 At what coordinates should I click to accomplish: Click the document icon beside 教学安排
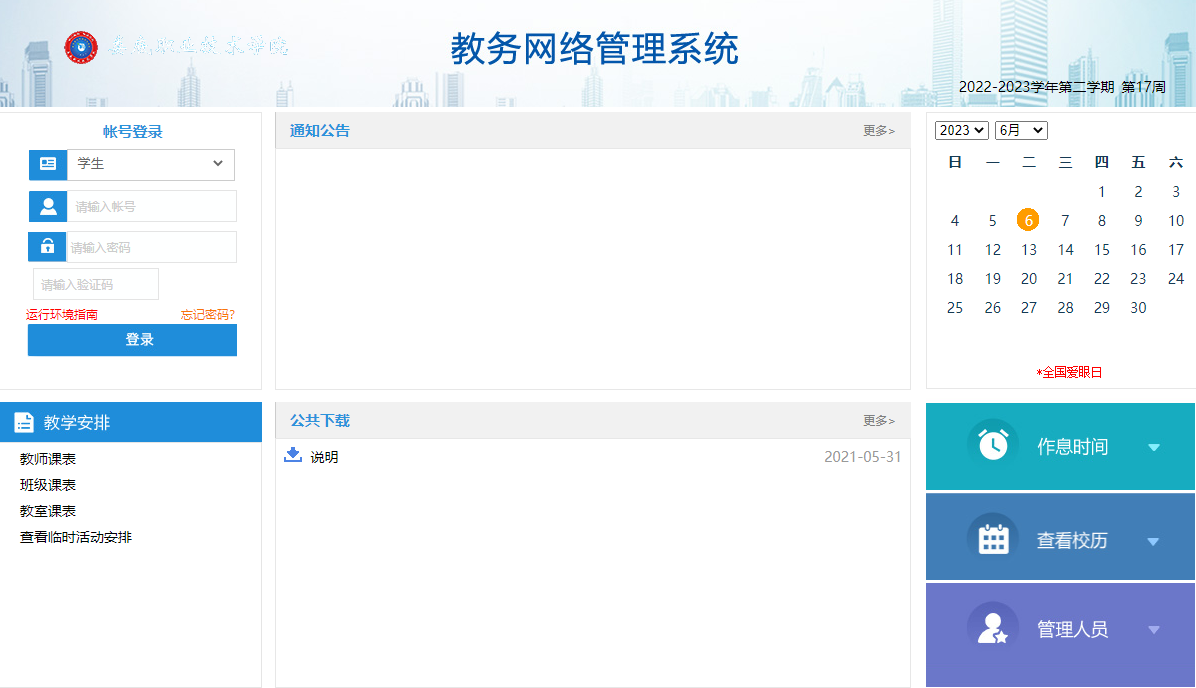24,423
